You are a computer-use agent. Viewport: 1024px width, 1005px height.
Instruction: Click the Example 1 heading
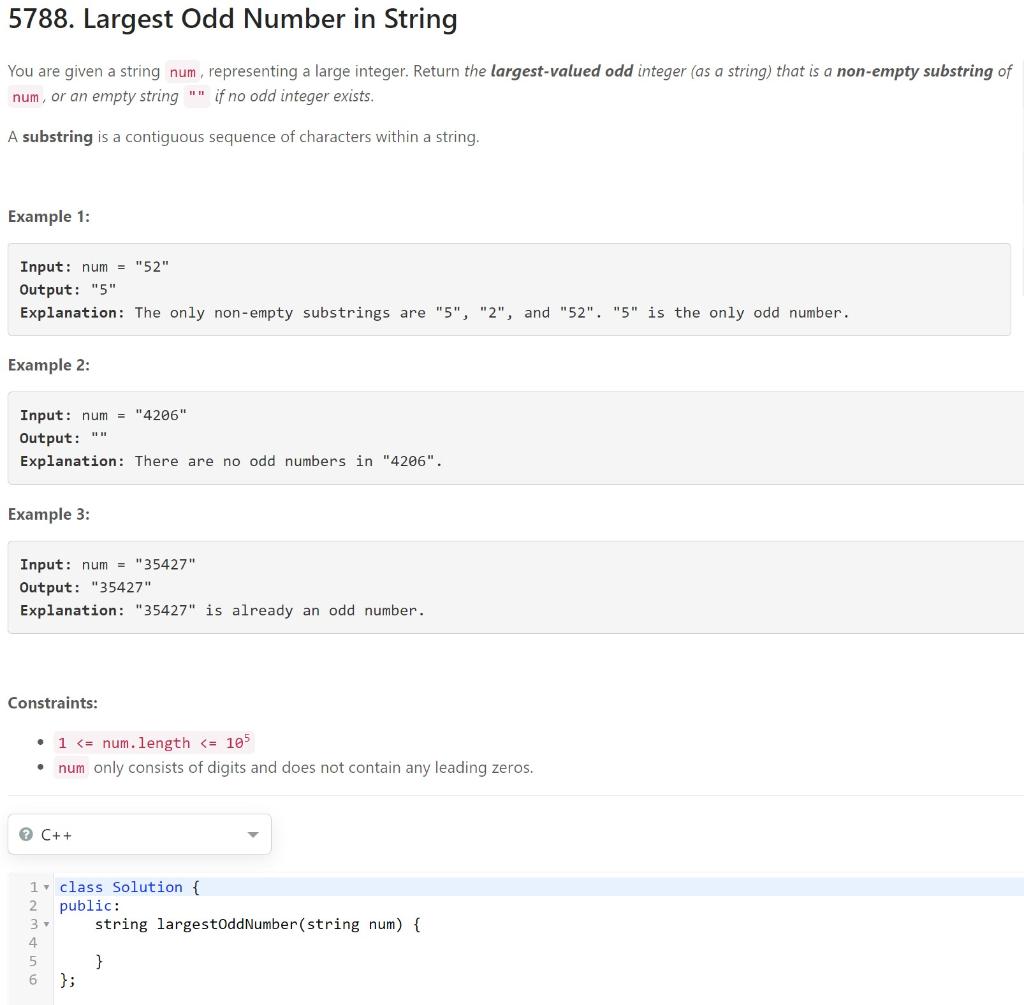tap(49, 216)
